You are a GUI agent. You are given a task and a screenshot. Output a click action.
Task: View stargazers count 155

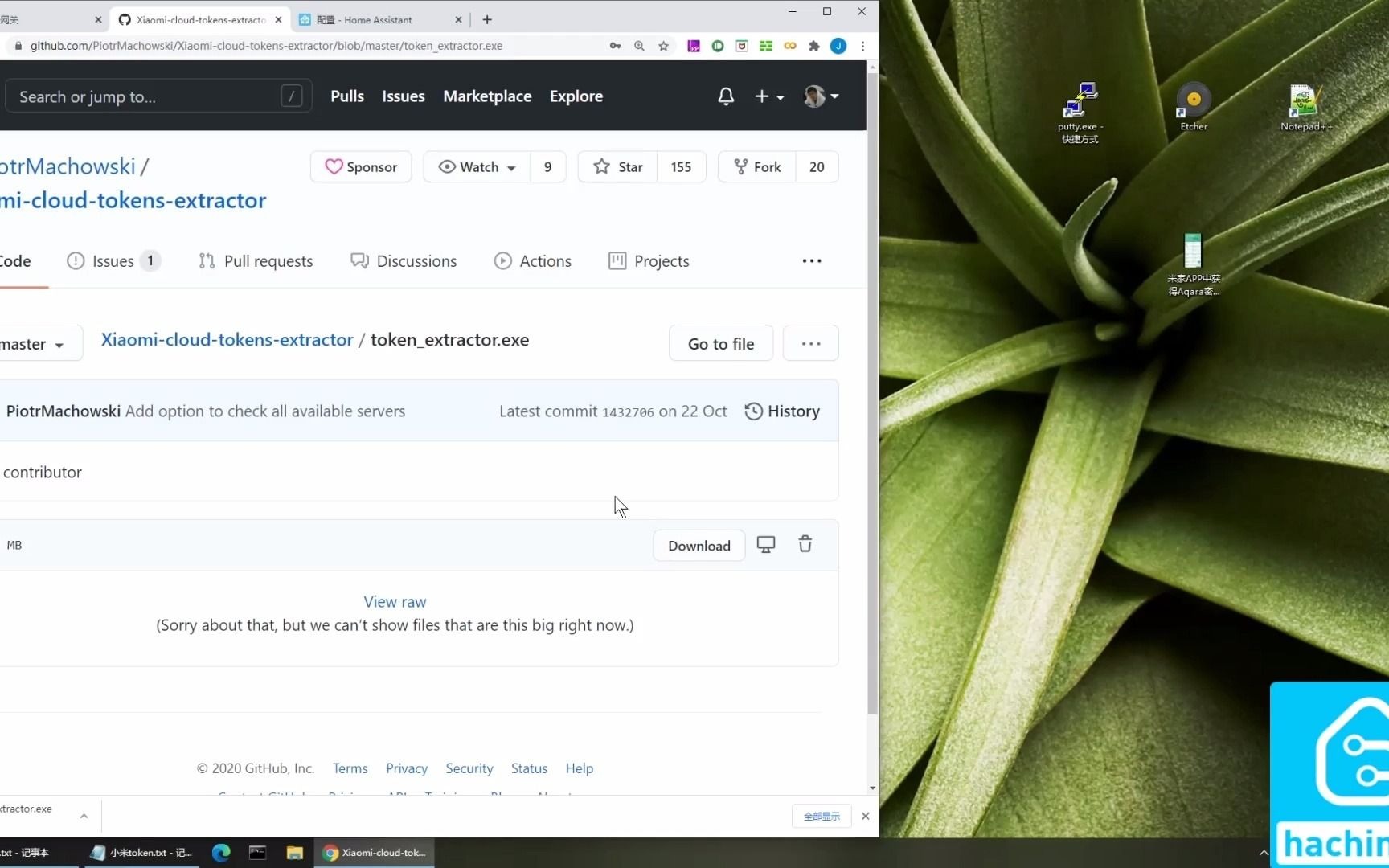coord(681,166)
